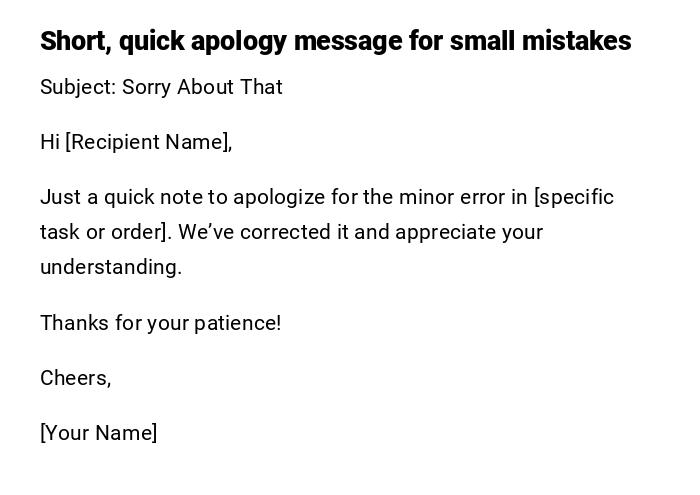The height and width of the screenshot is (495, 700).
Task: Click the 'Cheers,' sign-off
Action: coord(75,378)
